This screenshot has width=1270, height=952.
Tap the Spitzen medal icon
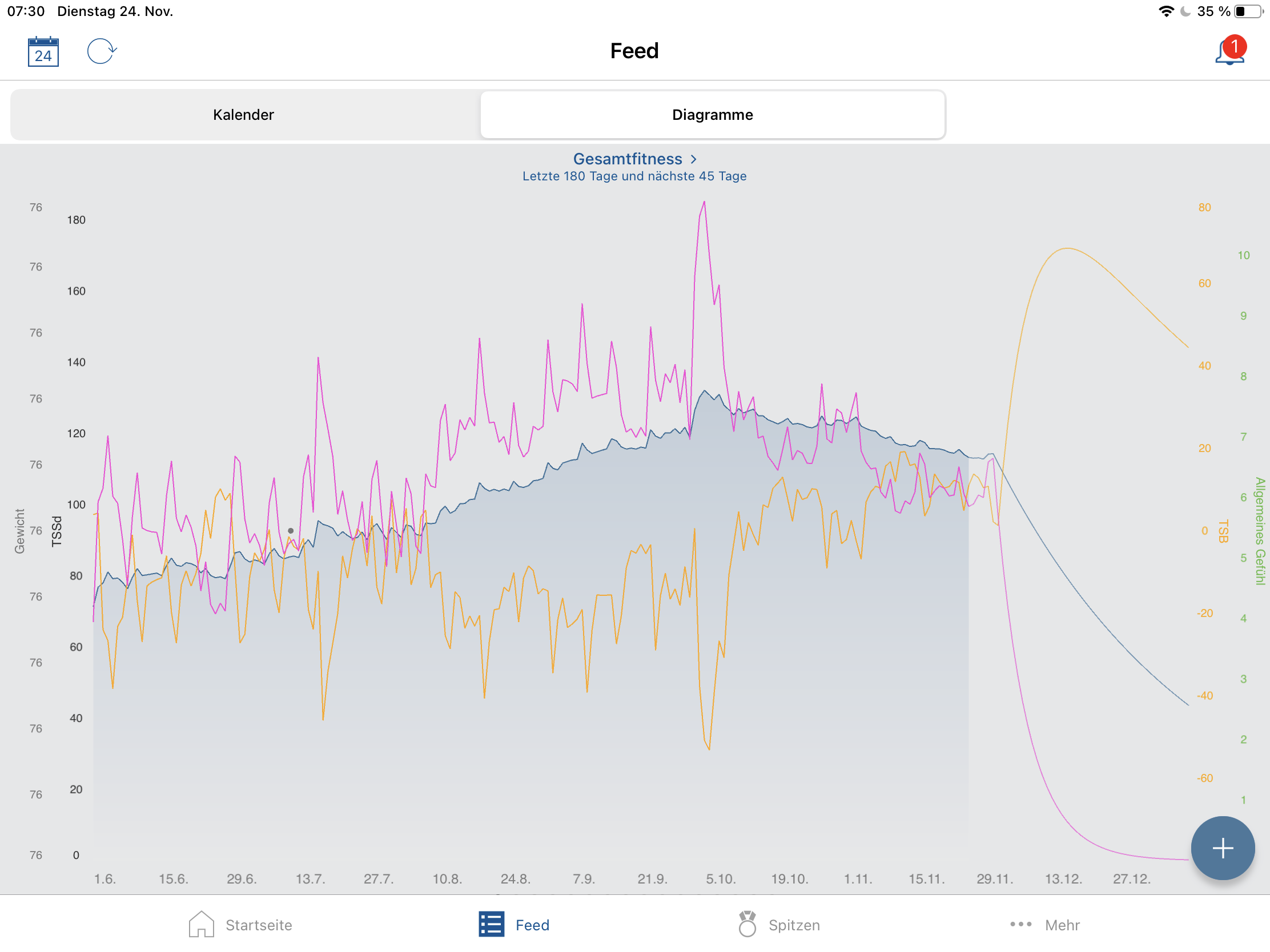click(x=747, y=925)
